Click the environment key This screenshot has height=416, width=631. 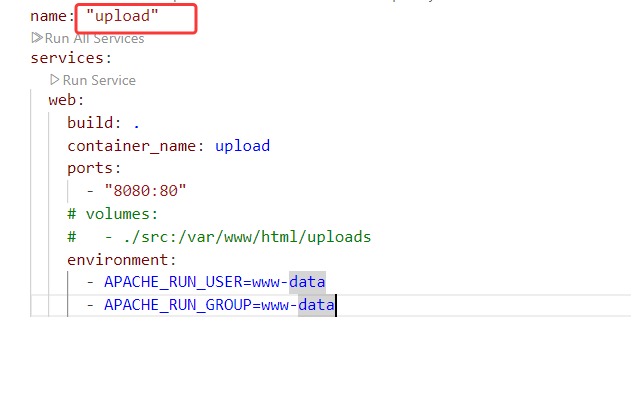116,259
